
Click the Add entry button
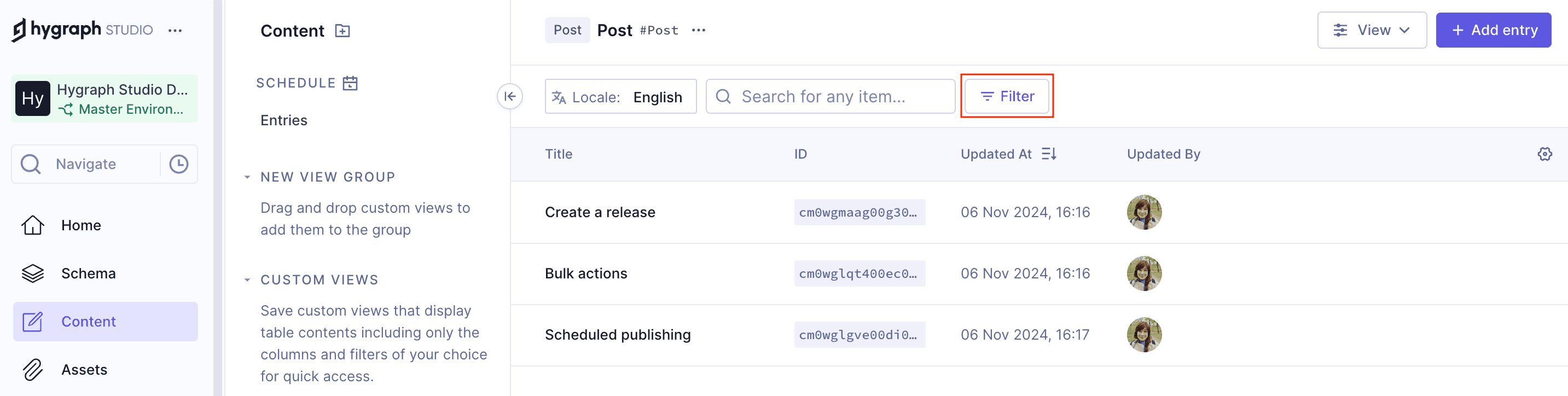(1493, 31)
